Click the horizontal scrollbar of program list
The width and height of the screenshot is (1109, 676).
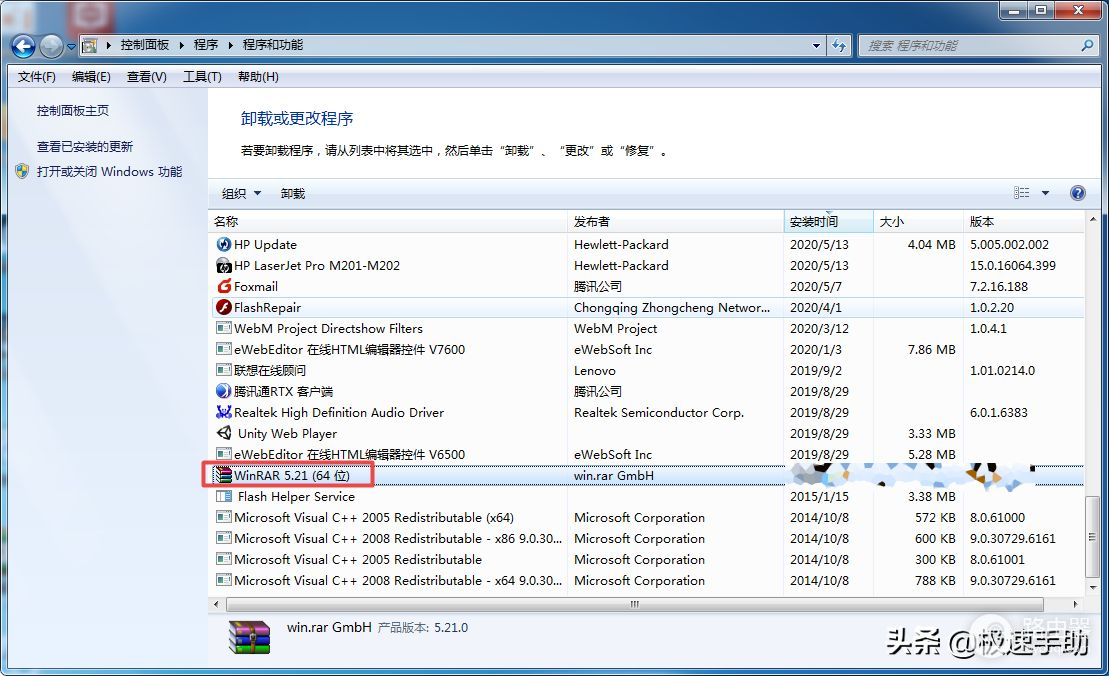tap(634, 604)
